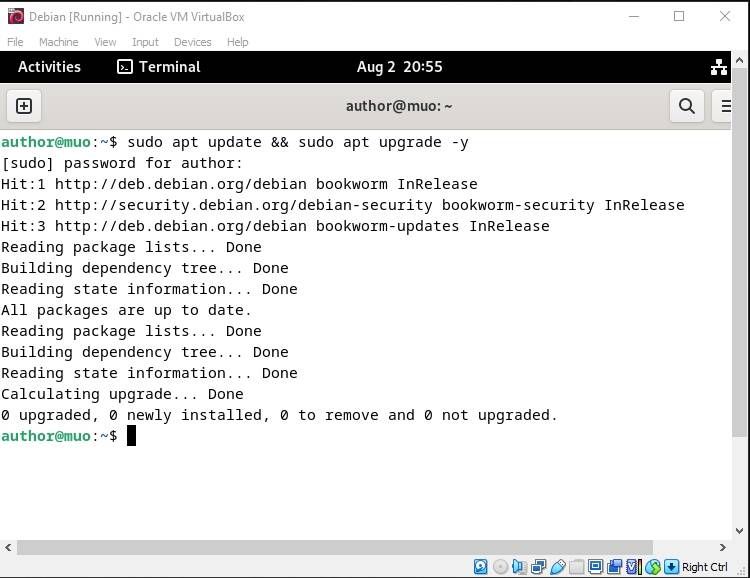Open the Machine menu

tap(58, 42)
